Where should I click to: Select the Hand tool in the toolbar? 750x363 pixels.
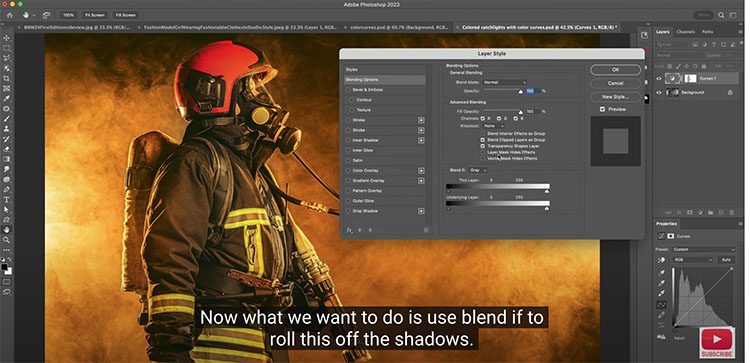click(7, 230)
